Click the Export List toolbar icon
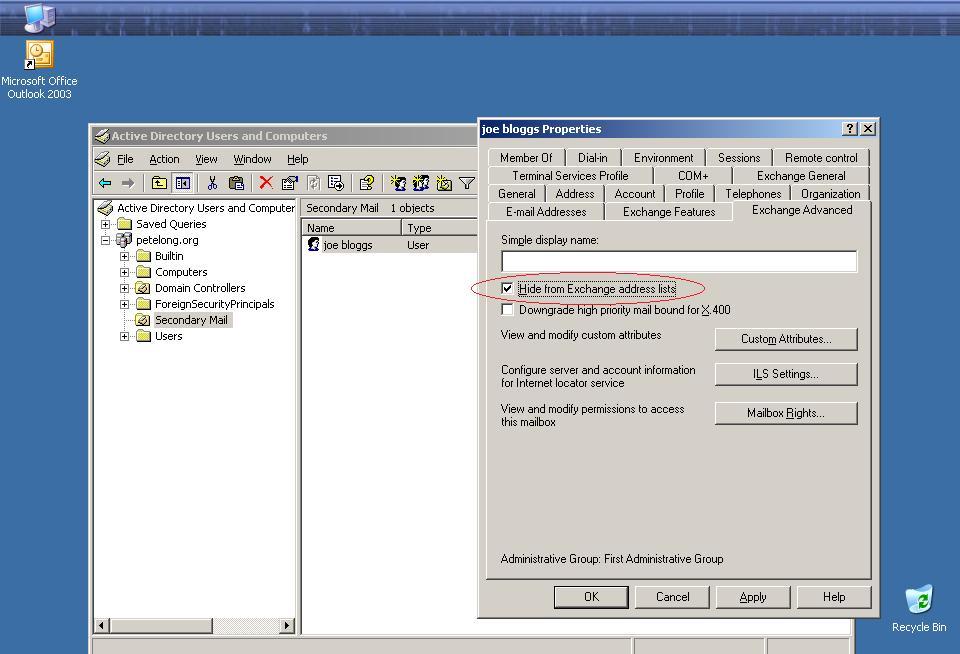 336,182
